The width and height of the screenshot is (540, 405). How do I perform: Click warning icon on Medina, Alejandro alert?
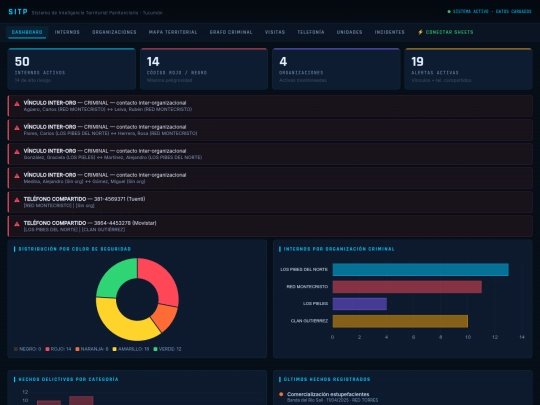(17, 176)
